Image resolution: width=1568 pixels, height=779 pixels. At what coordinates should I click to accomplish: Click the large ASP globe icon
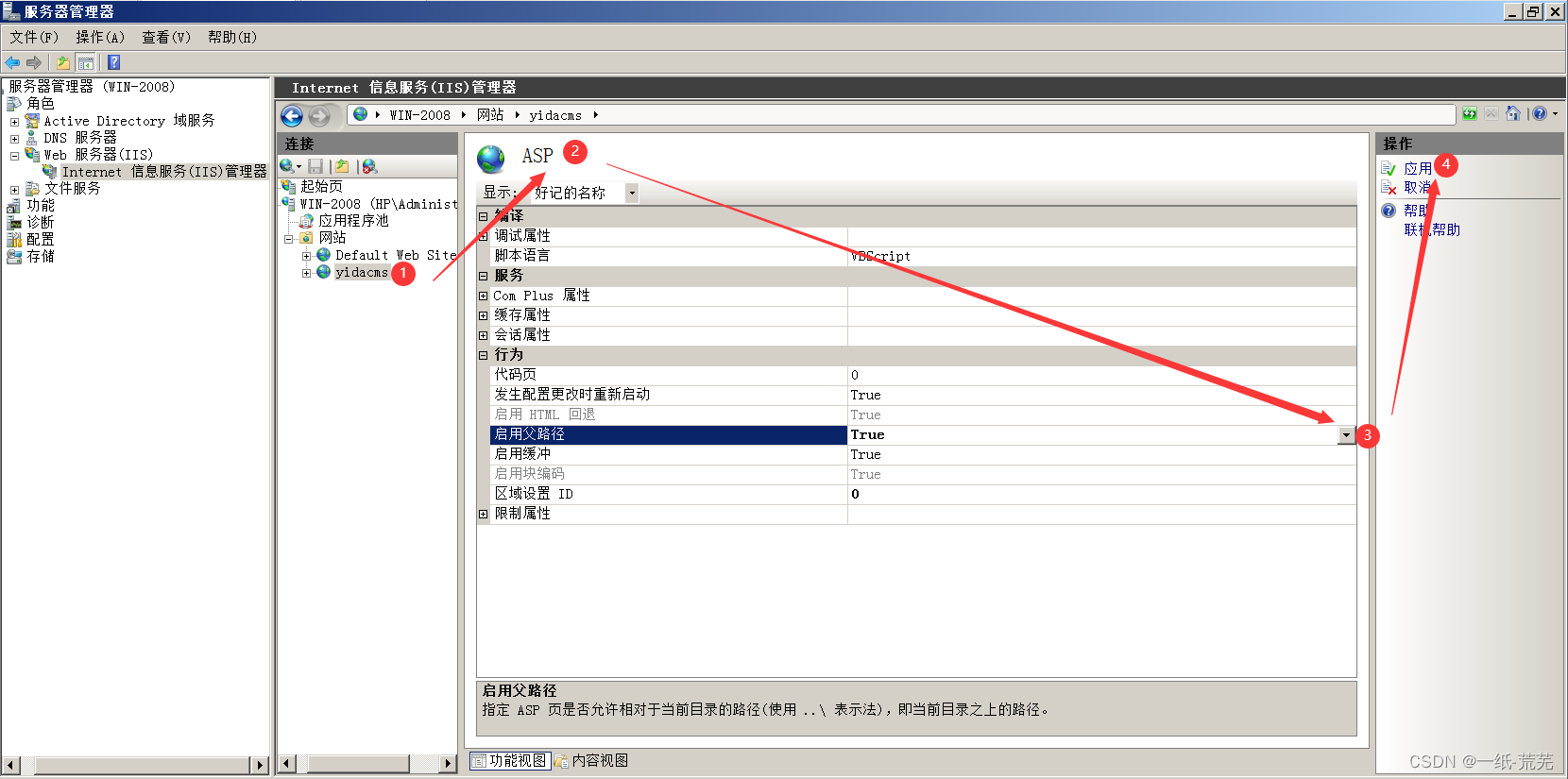(491, 159)
